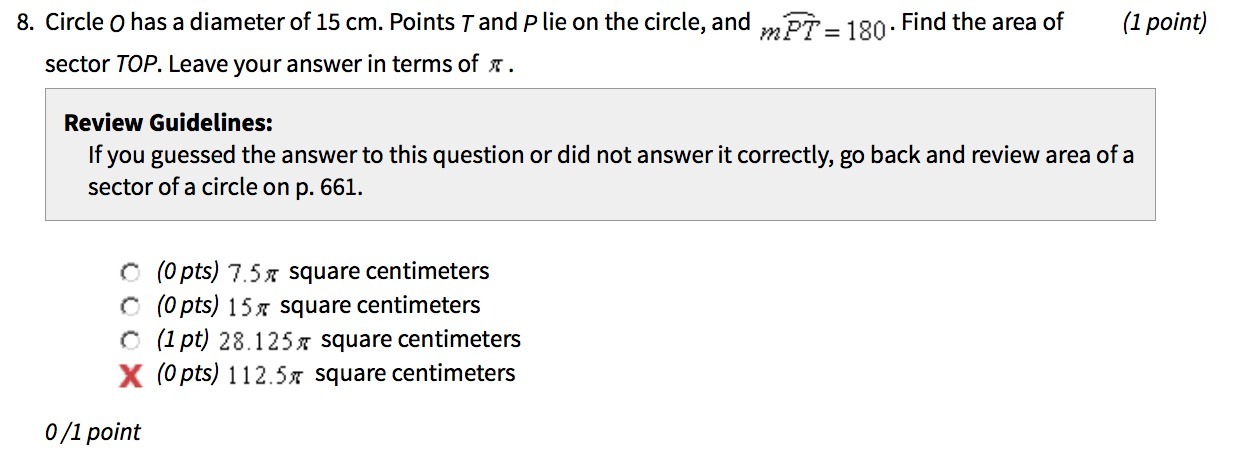
Task: Click the "p. 661" page reference
Action: coord(326,188)
